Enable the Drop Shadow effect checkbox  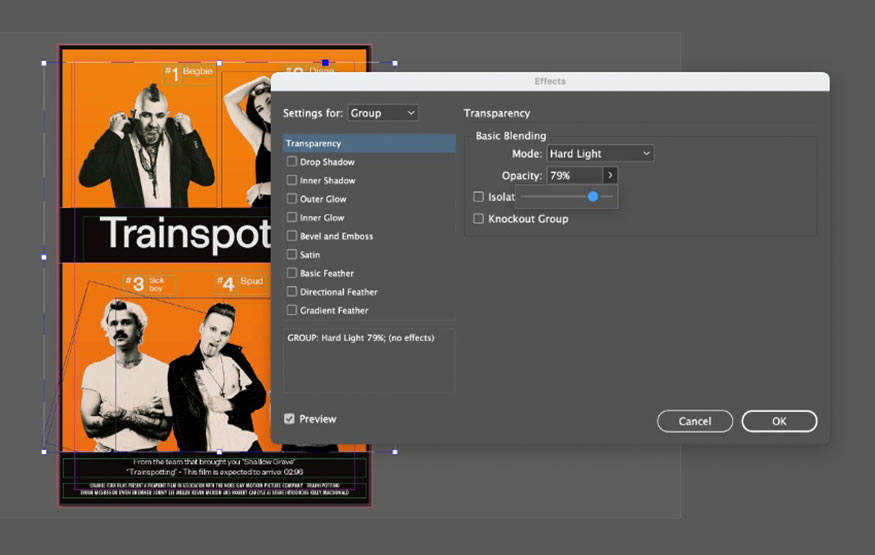292,162
